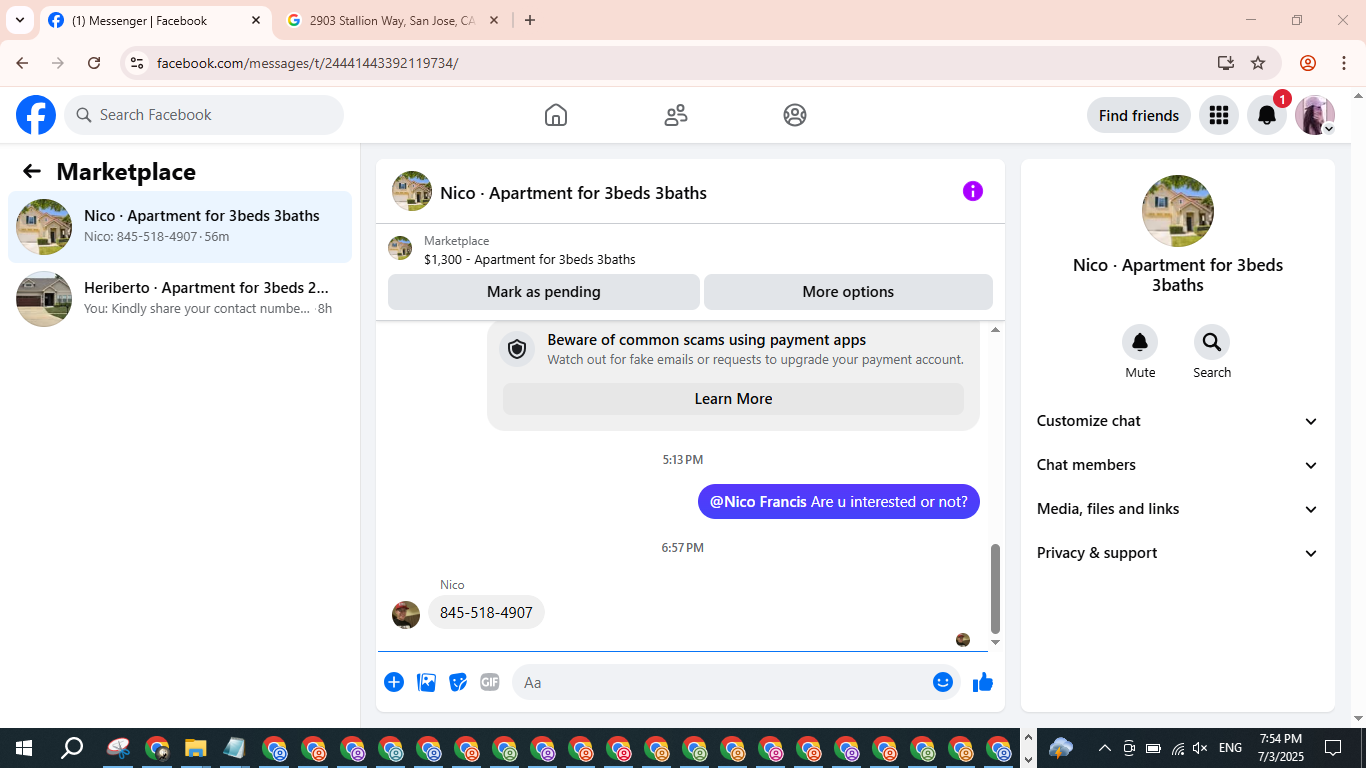
Task: Open the Friends icon in top navigation
Action: [x=676, y=115]
